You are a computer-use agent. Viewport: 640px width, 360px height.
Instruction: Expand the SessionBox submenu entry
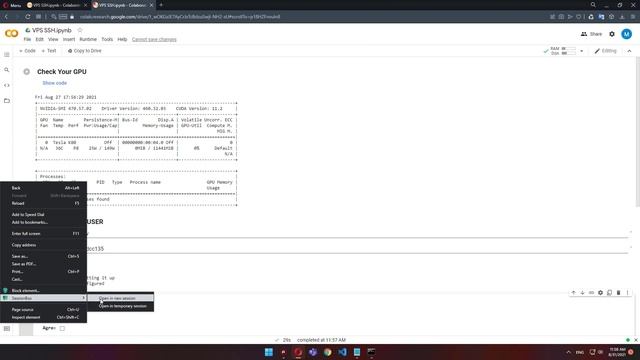tap(44, 298)
